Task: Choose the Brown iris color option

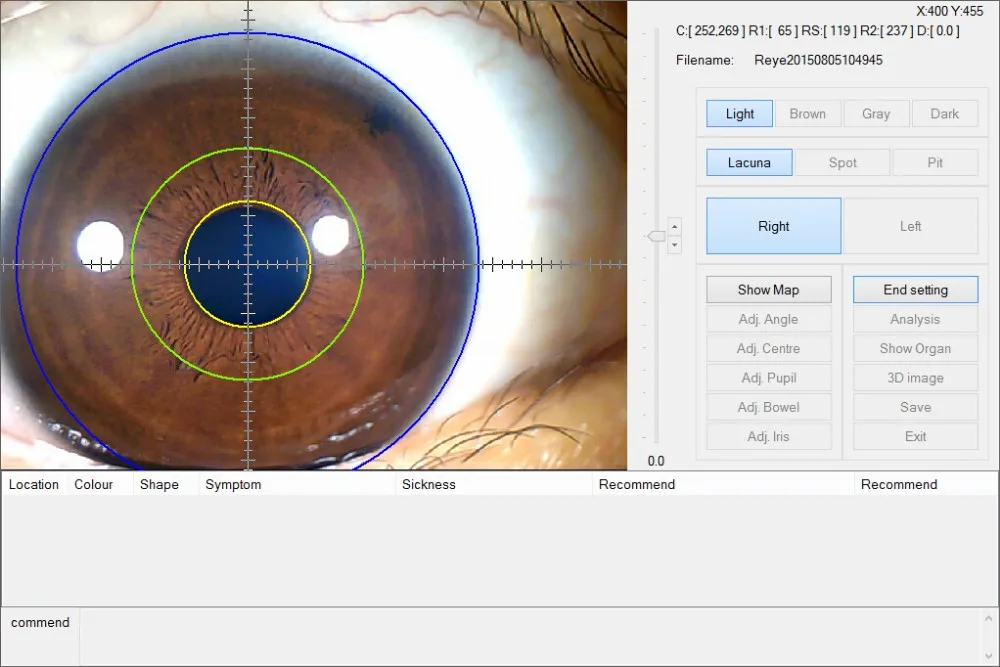Action: click(807, 114)
